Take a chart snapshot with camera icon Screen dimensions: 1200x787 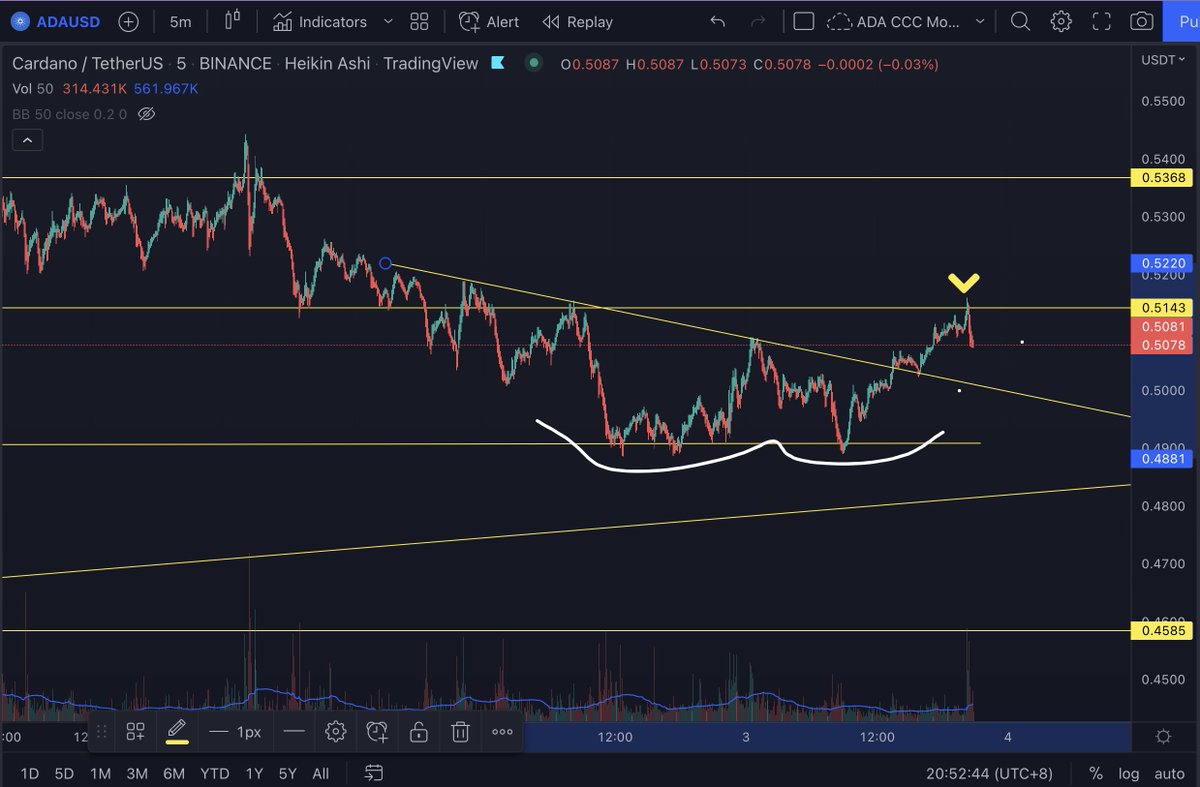pyautogui.click(x=1141, y=21)
